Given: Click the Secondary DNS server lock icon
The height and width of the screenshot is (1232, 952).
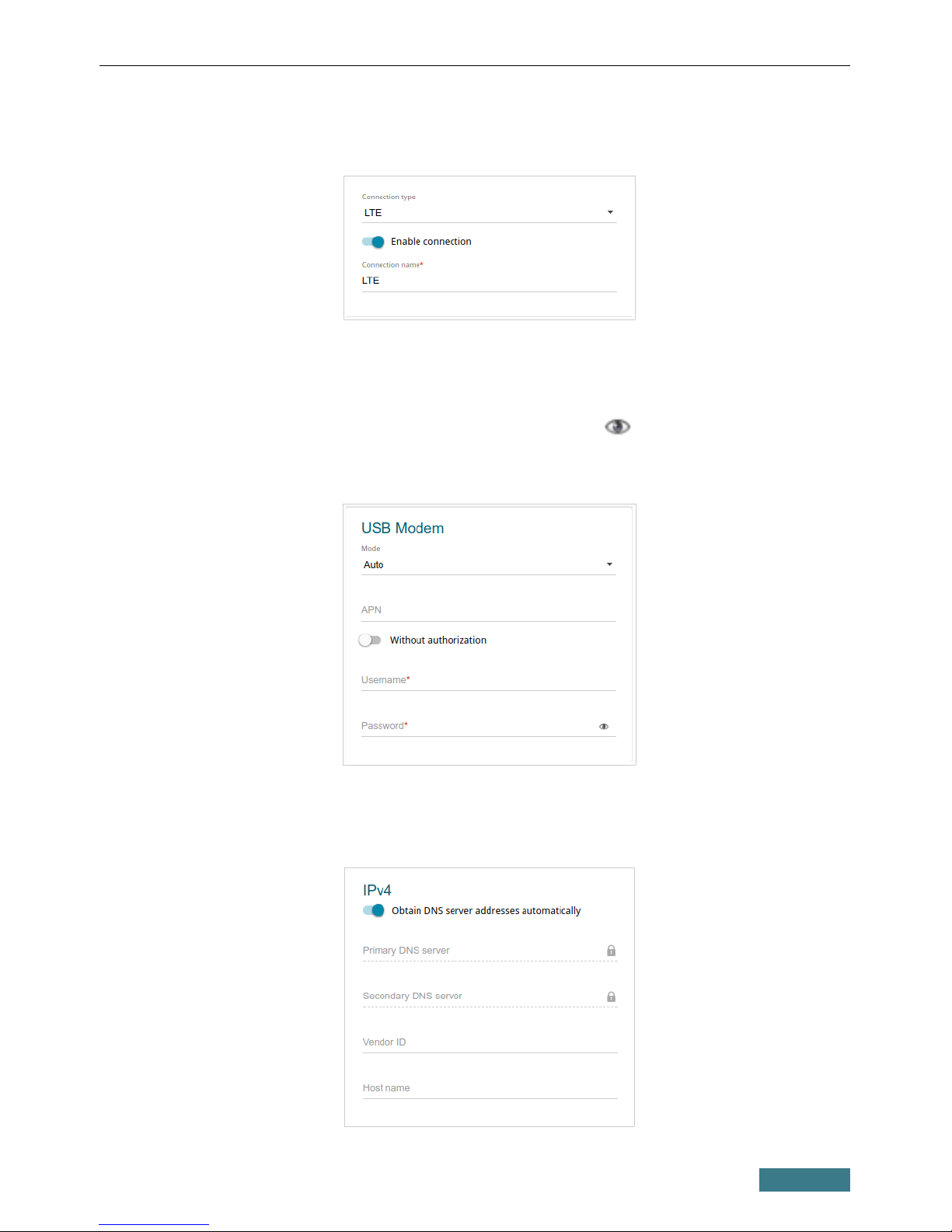Looking at the screenshot, I should (x=612, y=996).
